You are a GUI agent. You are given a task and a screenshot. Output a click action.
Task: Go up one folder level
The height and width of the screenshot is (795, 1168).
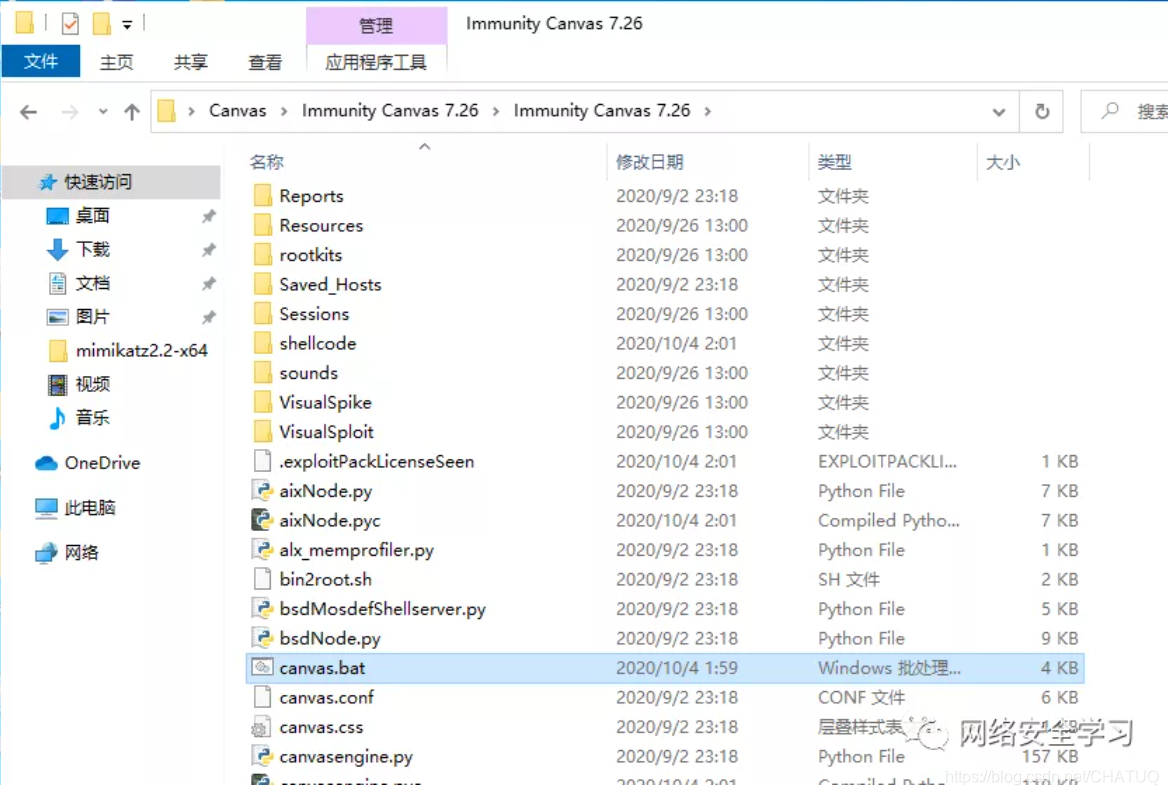click(132, 113)
